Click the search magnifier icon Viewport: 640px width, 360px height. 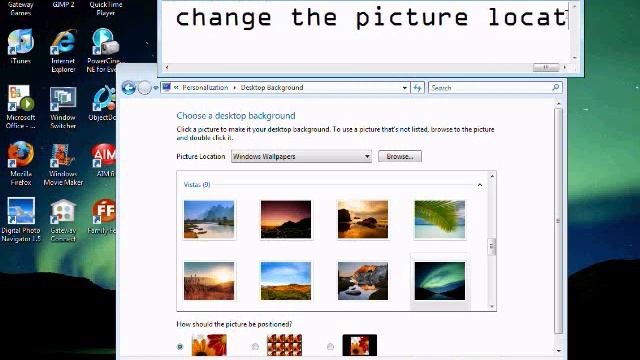tap(556, 87)
